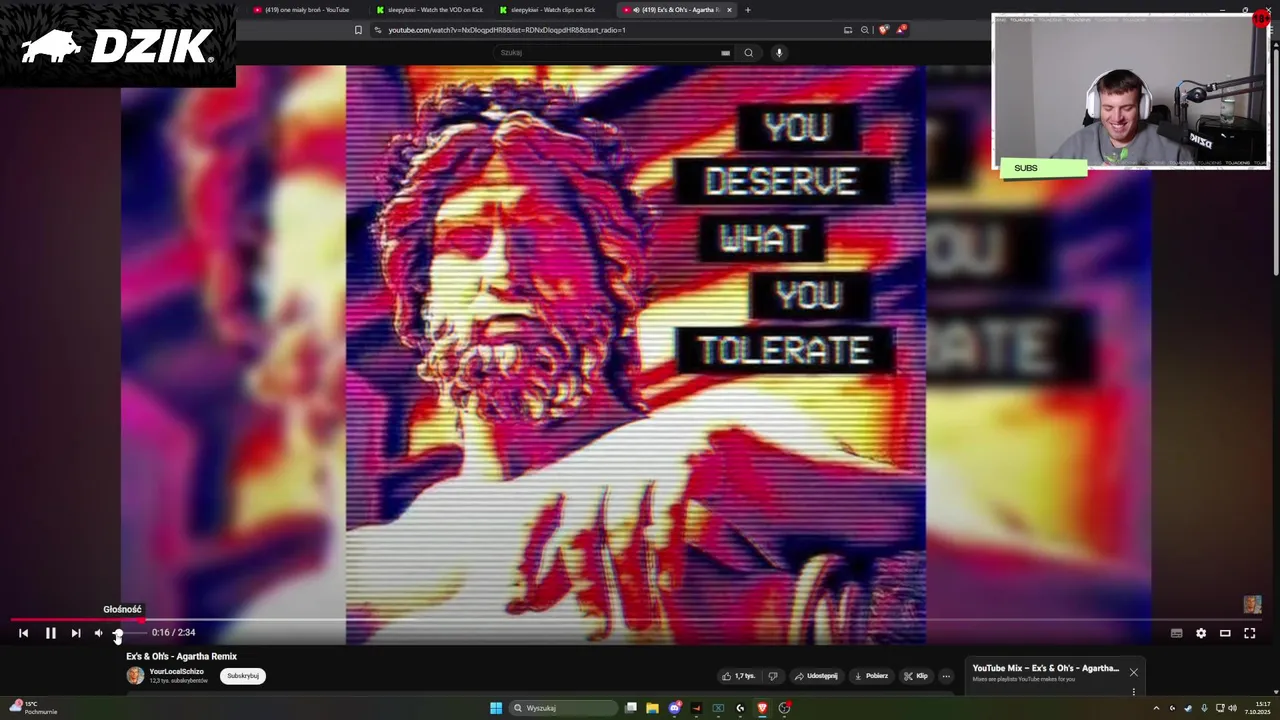1280x720 pixels.
Task: Enter fullscreen video mode
Action: tap(1249, 633)
